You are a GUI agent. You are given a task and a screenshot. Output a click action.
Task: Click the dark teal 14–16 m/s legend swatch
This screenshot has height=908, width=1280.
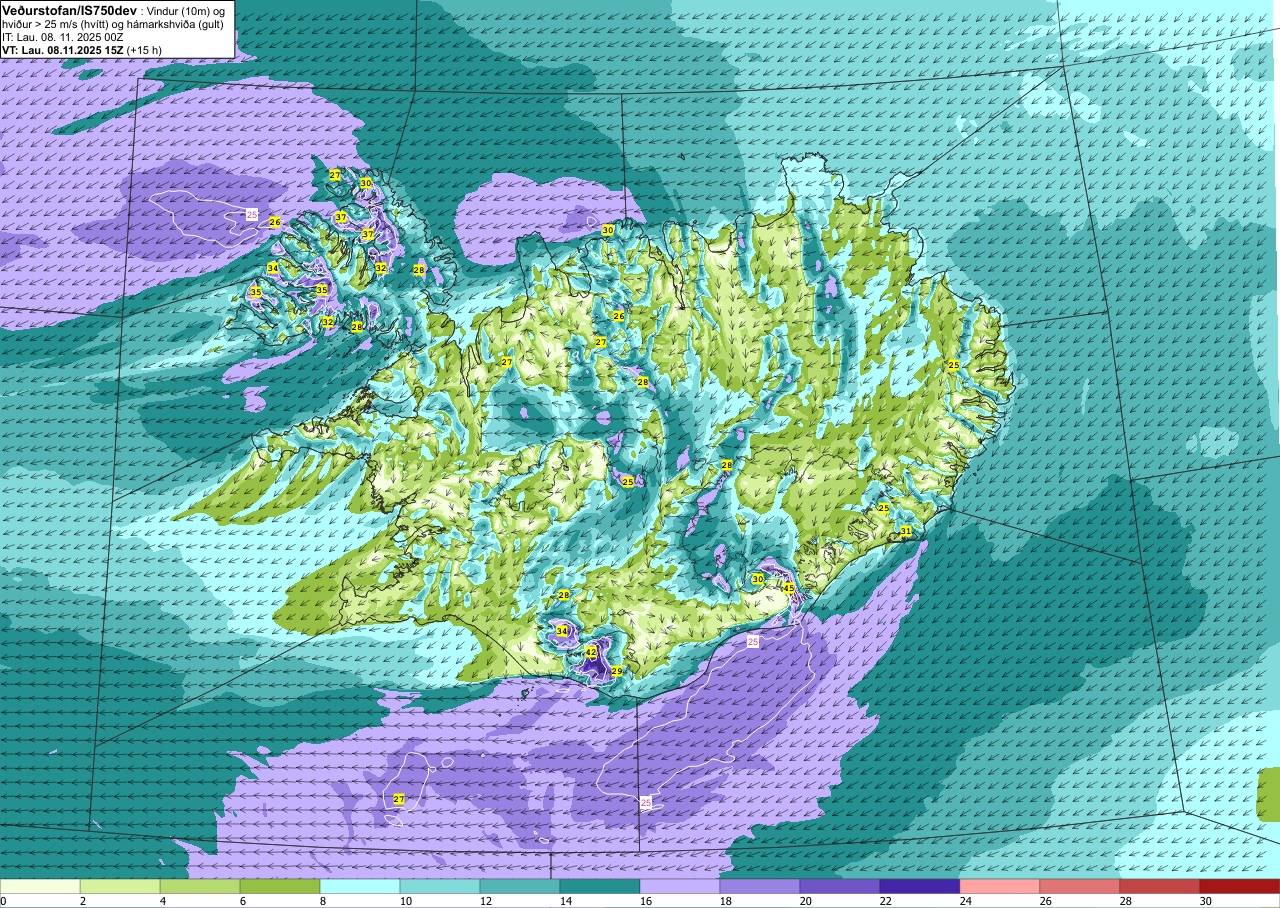tap(600, 886)
